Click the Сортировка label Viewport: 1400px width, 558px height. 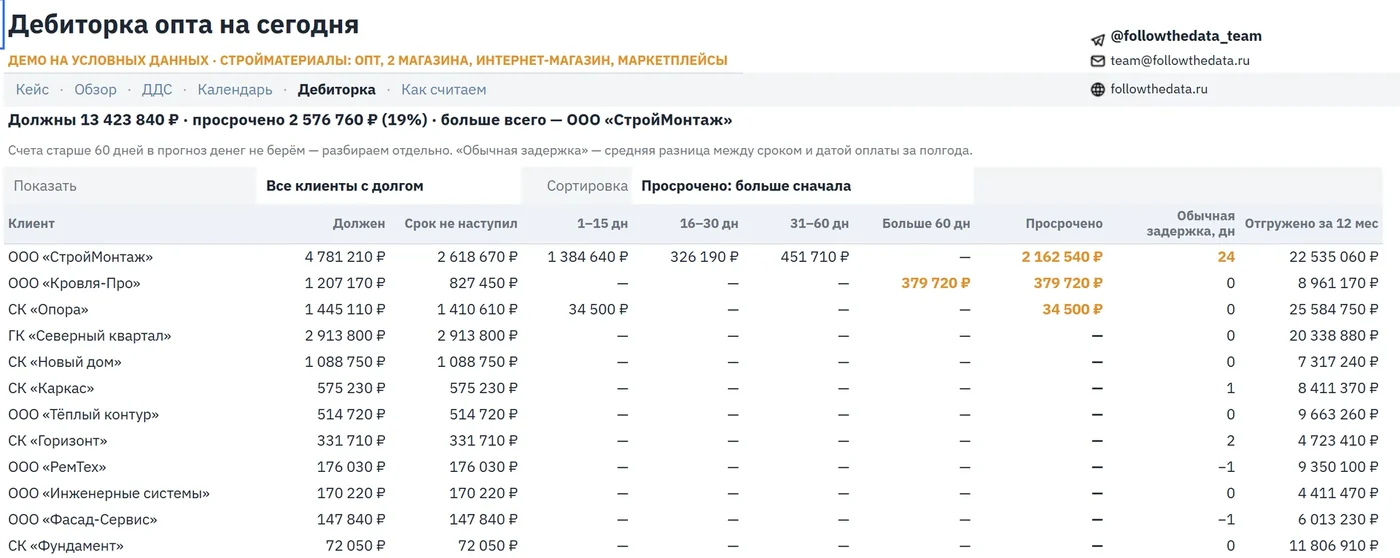(x=587, y=186)
